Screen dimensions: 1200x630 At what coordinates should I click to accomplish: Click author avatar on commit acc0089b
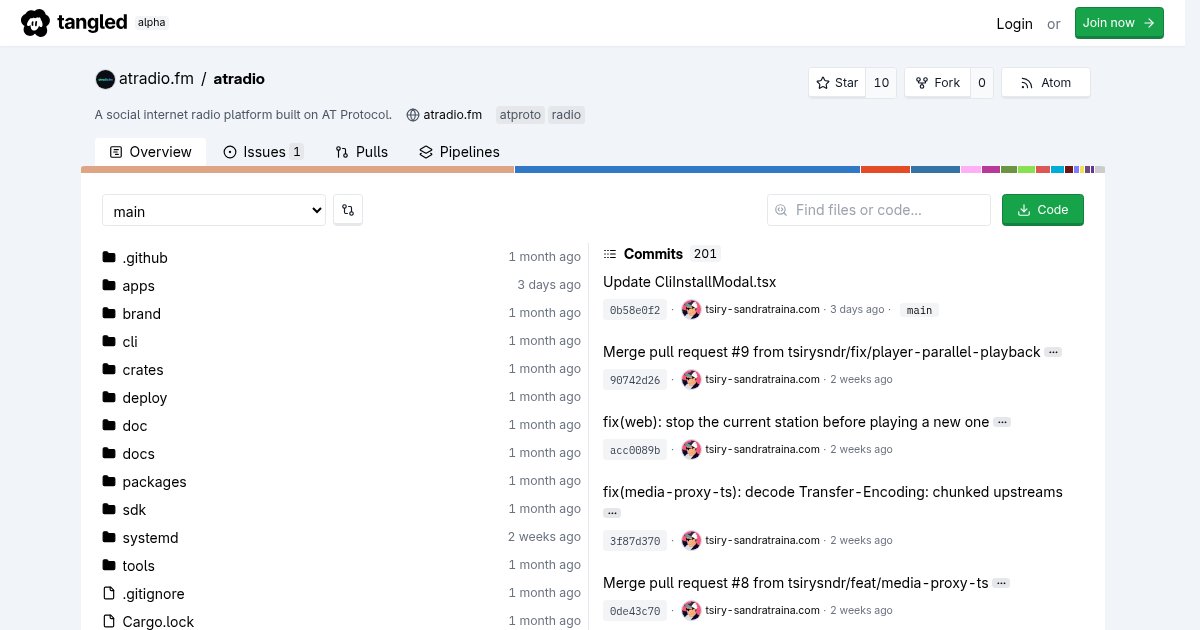[x=691, y=450]
